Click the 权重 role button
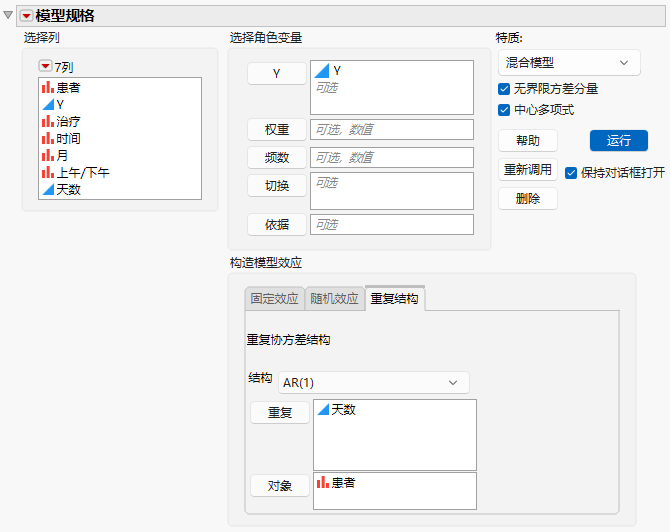This screenshot has height=532, width=670. point(276,129)
